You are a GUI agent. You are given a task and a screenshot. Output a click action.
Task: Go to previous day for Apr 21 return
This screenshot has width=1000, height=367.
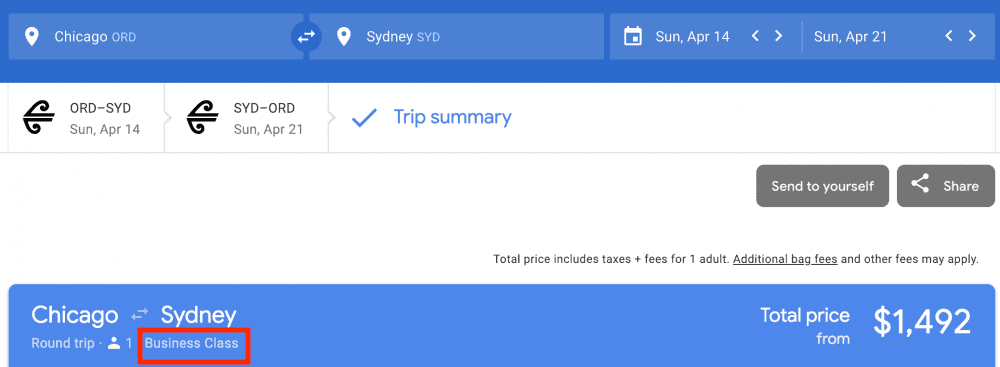click(x=949, y=36)
